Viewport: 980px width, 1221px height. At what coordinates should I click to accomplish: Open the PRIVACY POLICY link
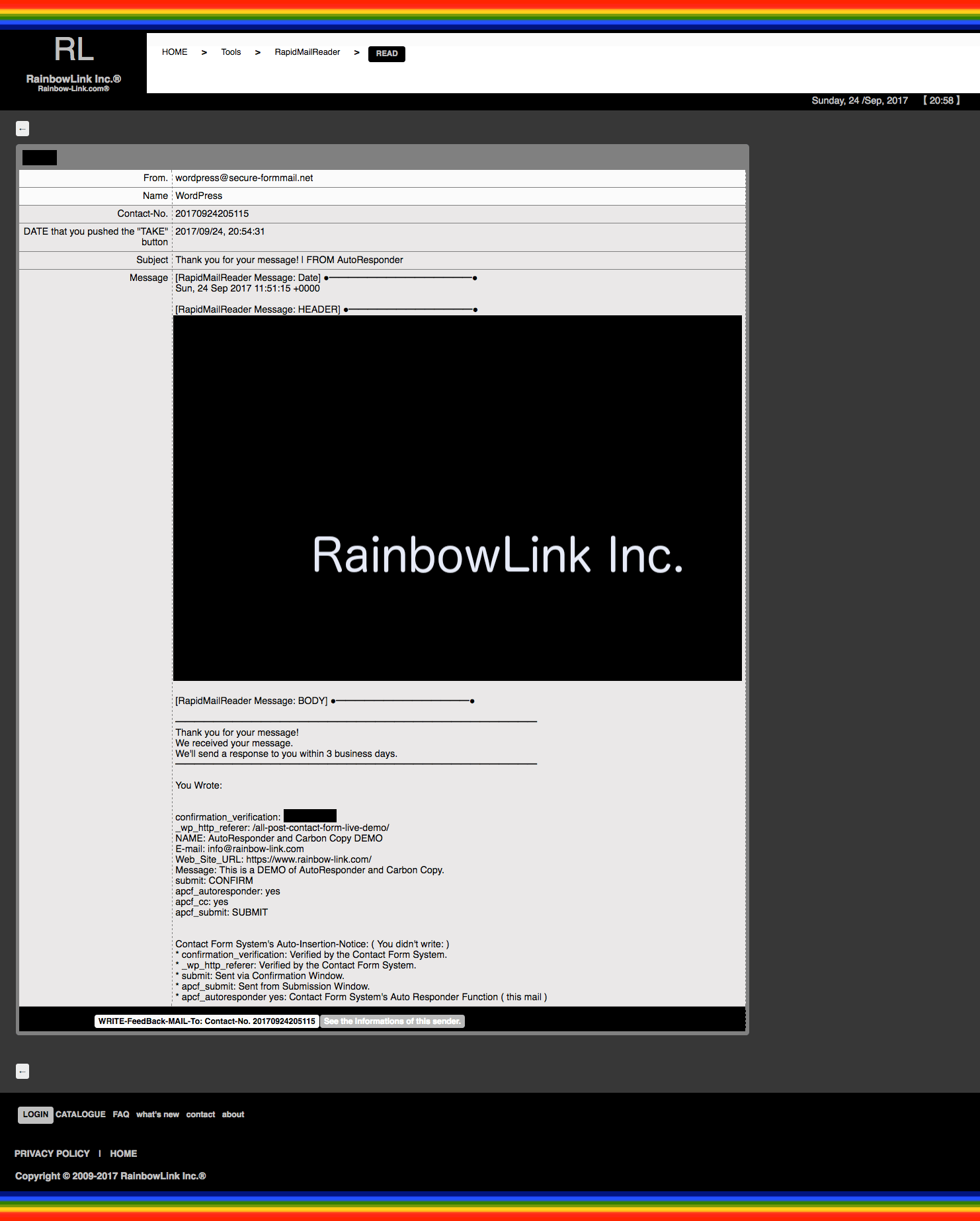(x=52, y=1154)
